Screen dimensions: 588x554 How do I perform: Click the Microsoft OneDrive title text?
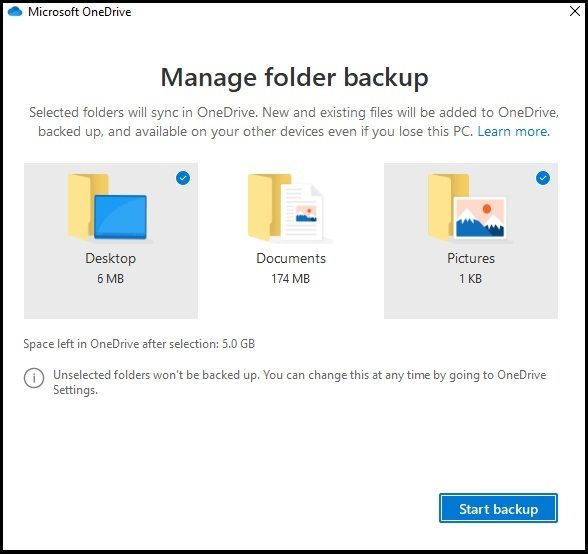pos(80,12)
